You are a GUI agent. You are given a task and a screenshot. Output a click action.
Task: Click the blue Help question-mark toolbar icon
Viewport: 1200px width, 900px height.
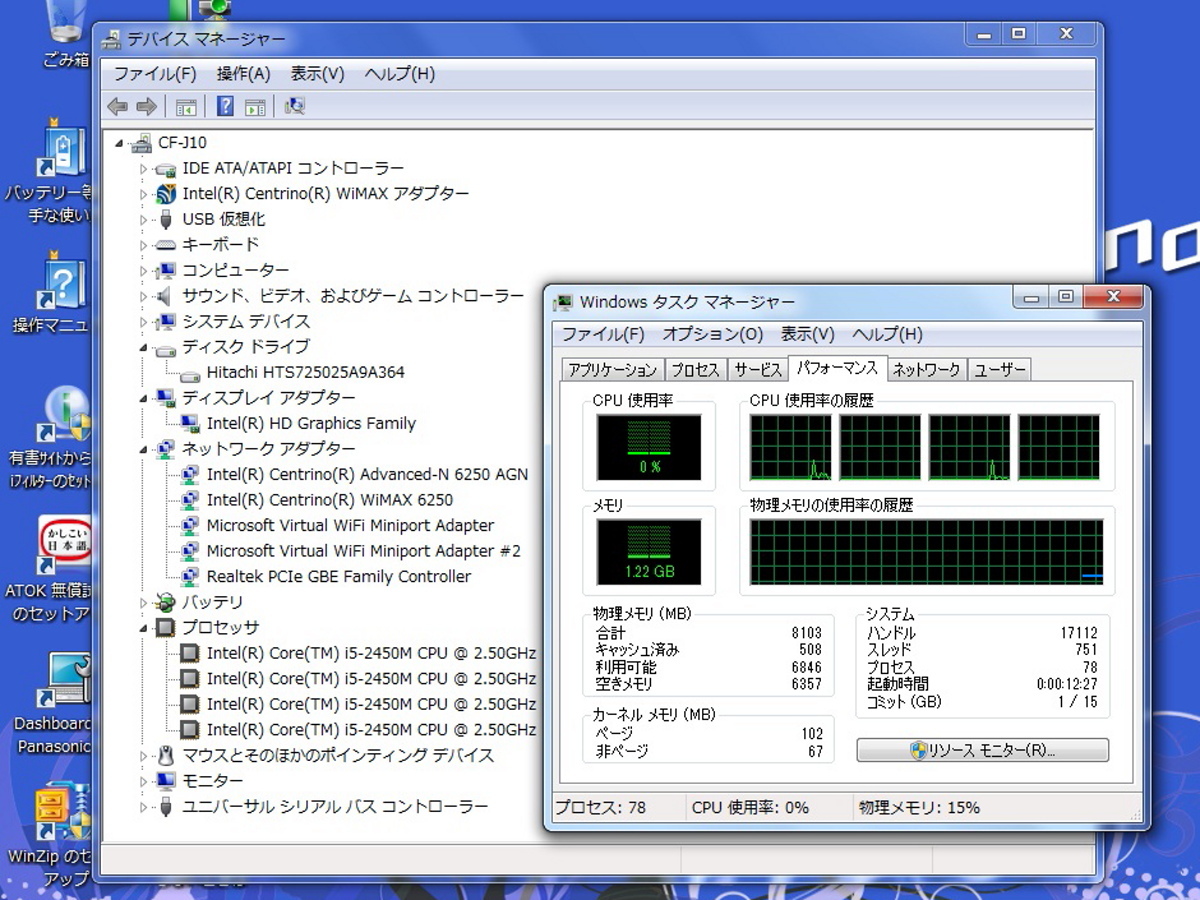coord(226,106)
